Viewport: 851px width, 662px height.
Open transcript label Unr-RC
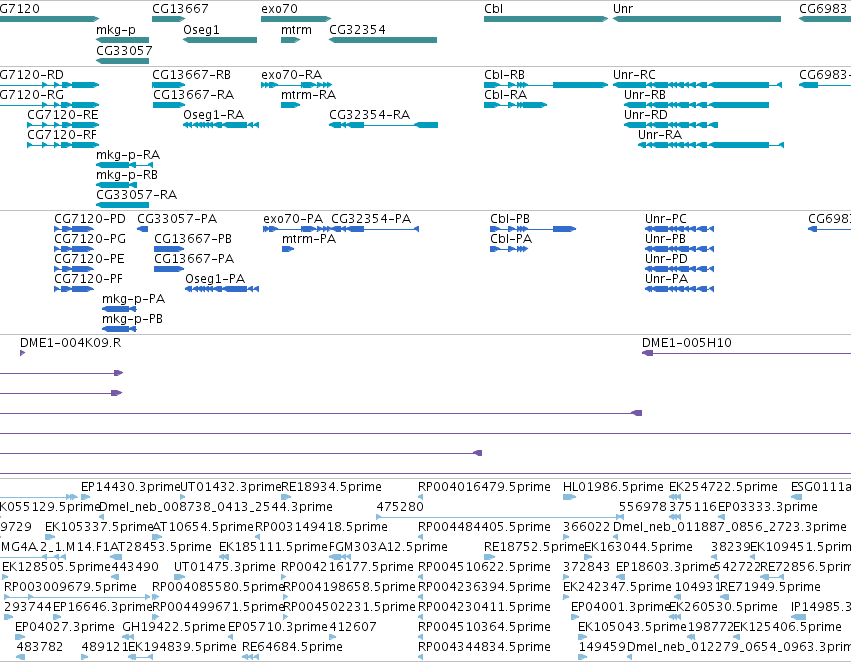click(x=634, y=74)
